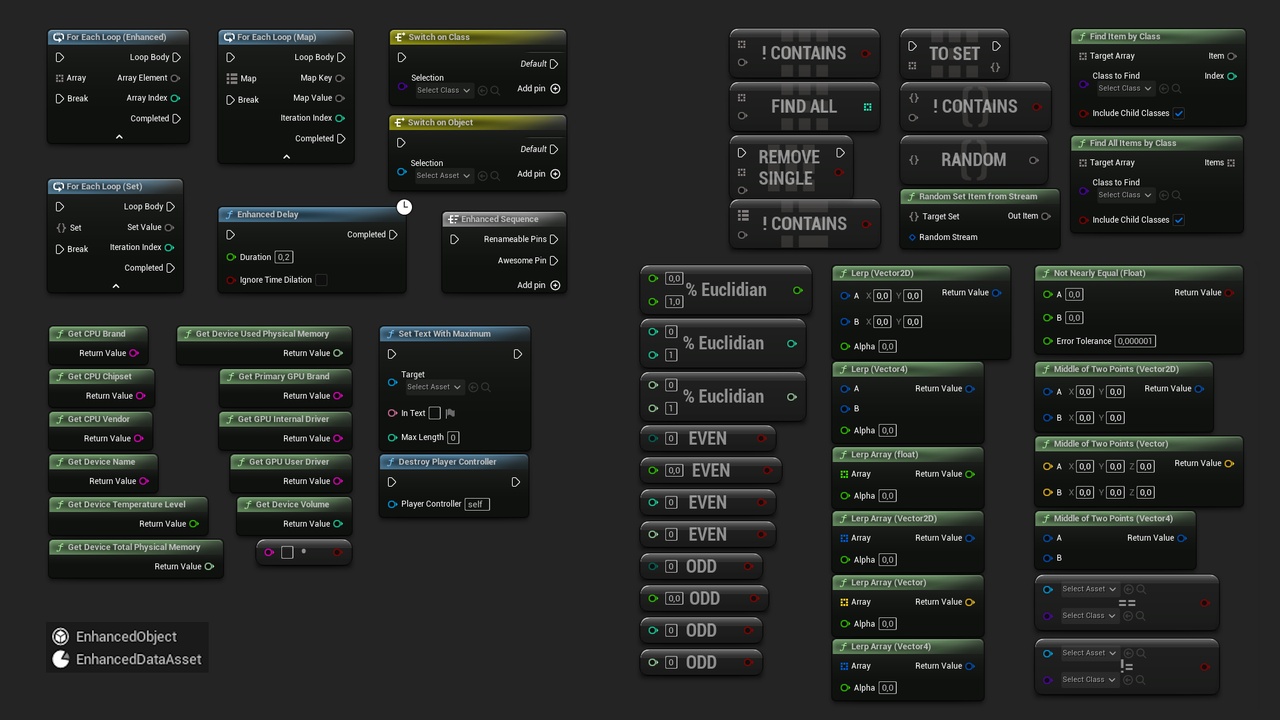Click Index output pin on Find Item by Class
Image resolution: width=1280 pixels, height=720 pixels.
pos(1232,76)
